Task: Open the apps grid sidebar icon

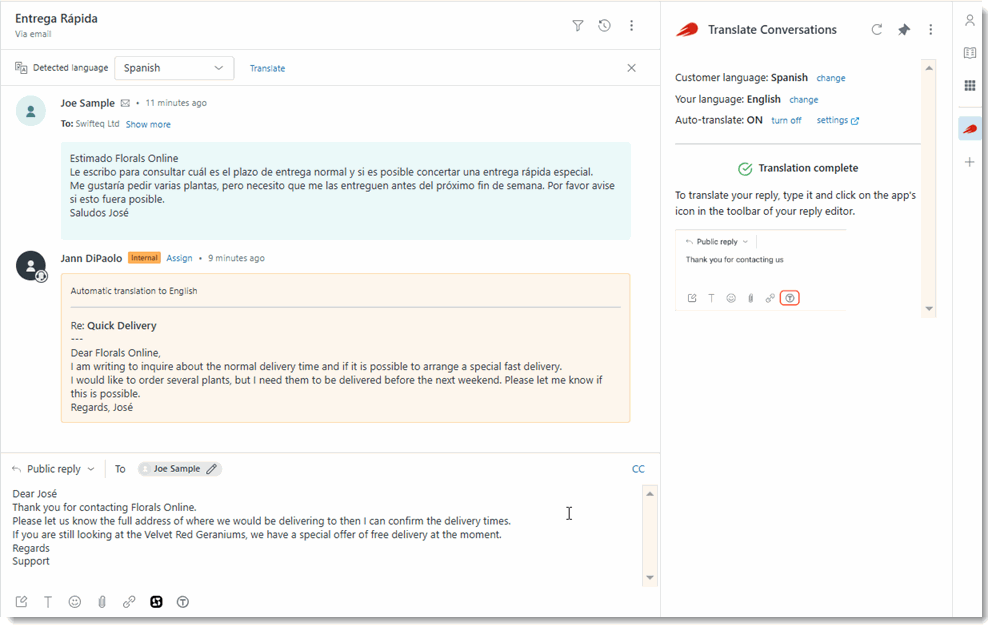Action: 970,86
